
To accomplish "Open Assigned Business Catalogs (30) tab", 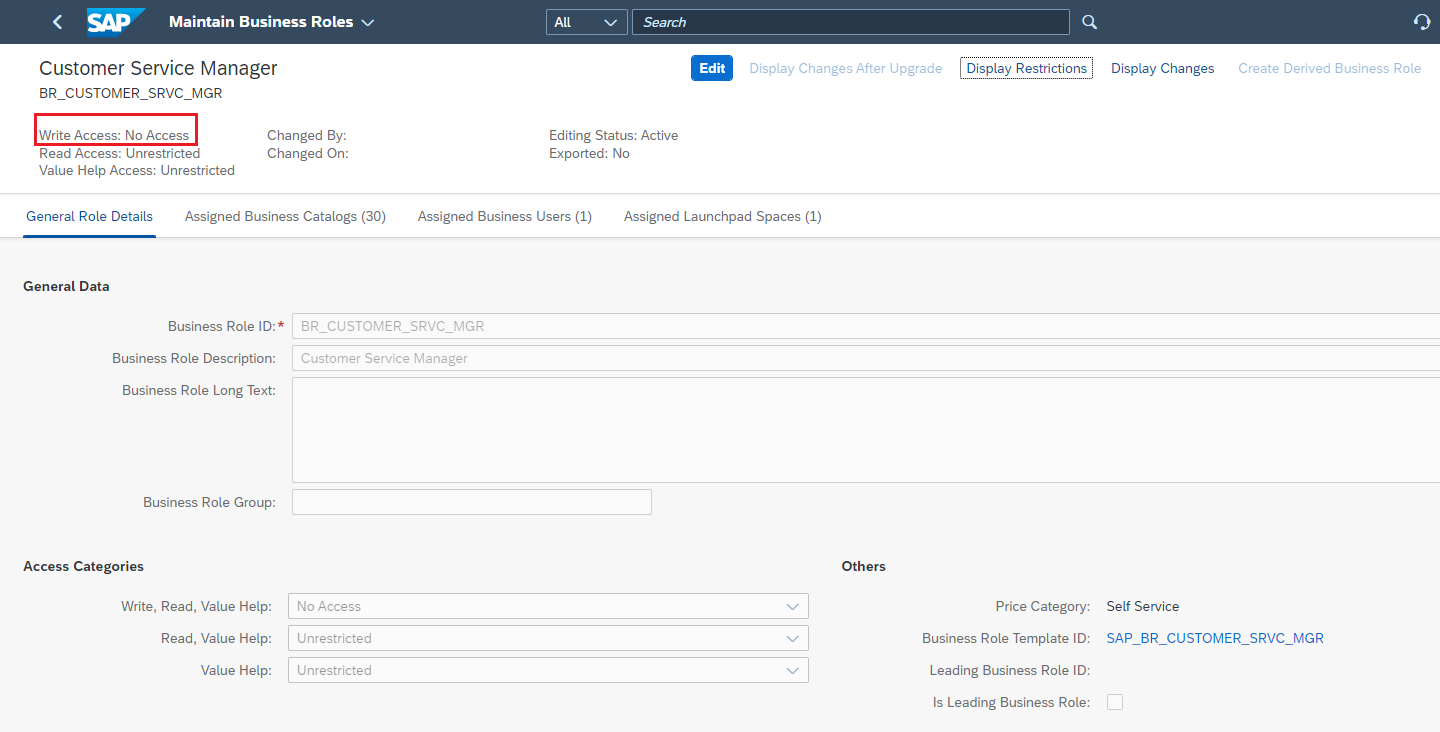I will tap(285, 216).
